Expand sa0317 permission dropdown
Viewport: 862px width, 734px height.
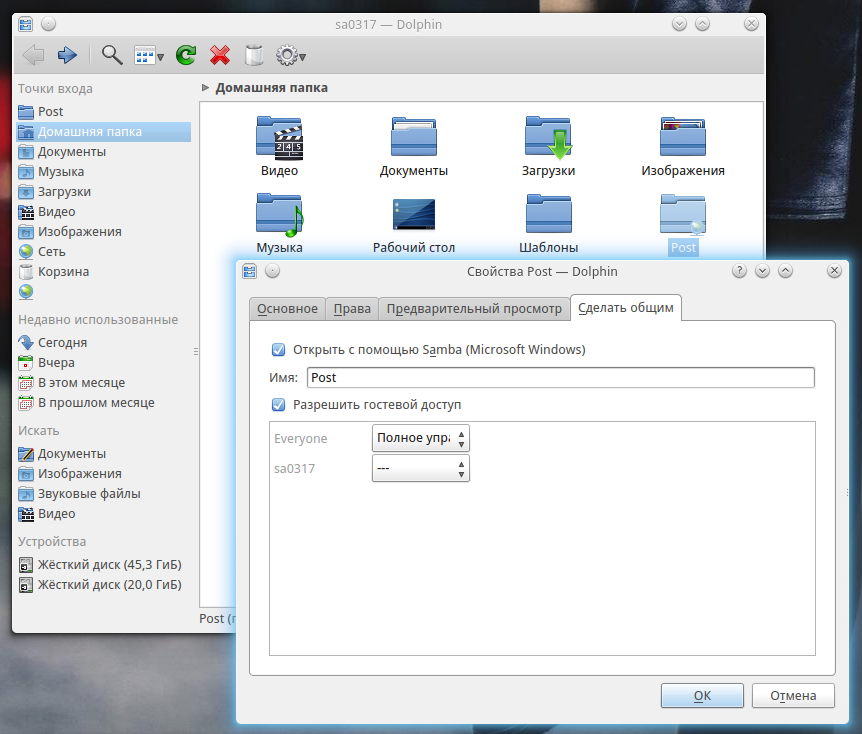click(420, 468)
